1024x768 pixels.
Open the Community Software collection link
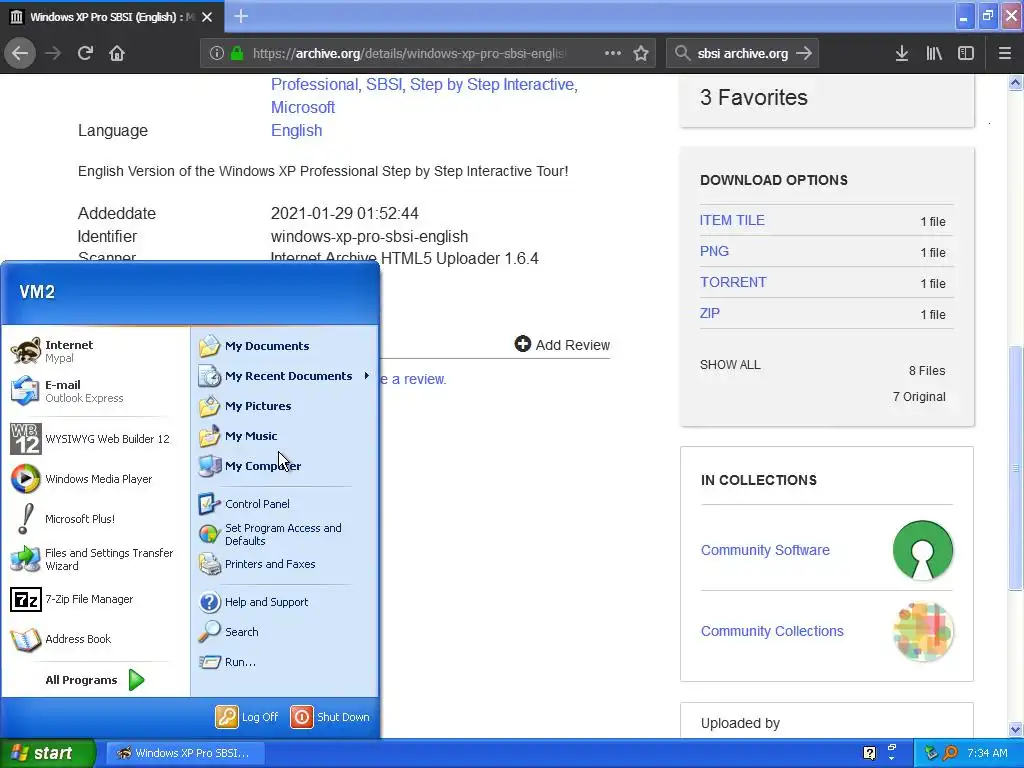pyautogui.click(x=765, y=550)
